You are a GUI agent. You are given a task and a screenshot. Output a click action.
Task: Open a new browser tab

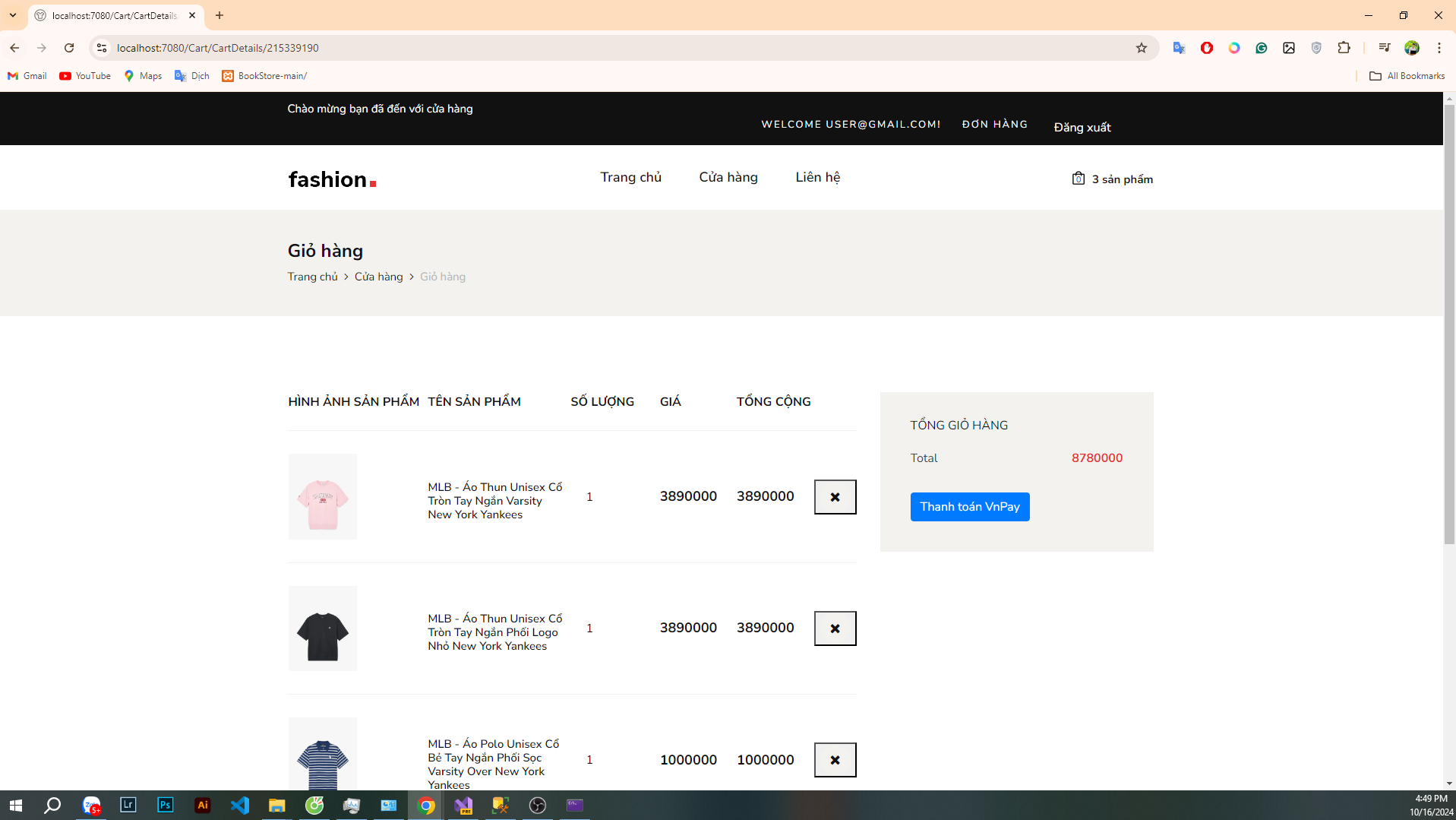(x=220, y=15)
